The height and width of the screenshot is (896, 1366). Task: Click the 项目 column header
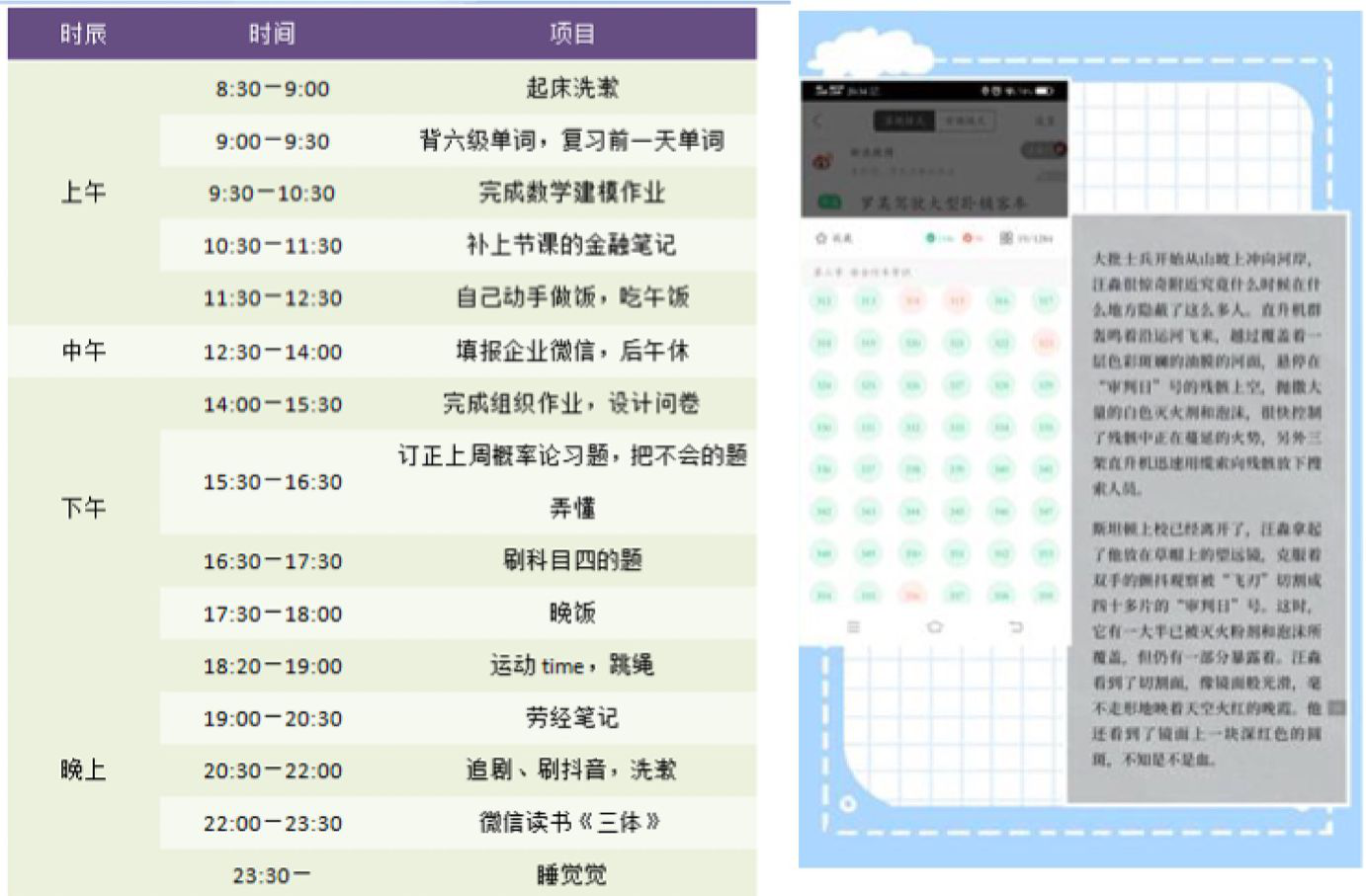click(571, 35)
